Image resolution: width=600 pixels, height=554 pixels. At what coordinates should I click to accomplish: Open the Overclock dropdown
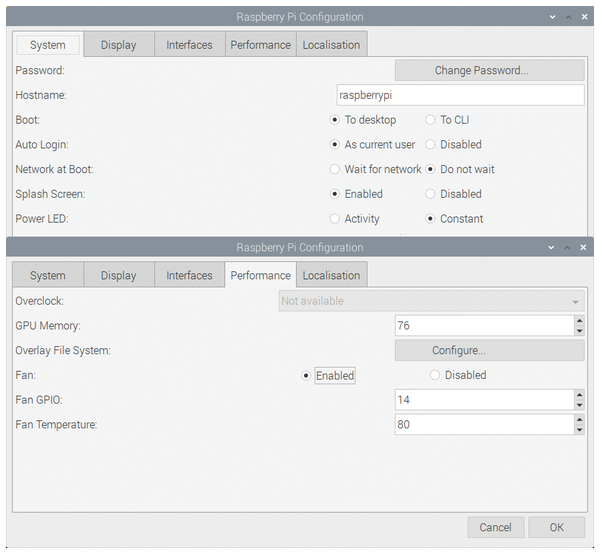(431, 301)
